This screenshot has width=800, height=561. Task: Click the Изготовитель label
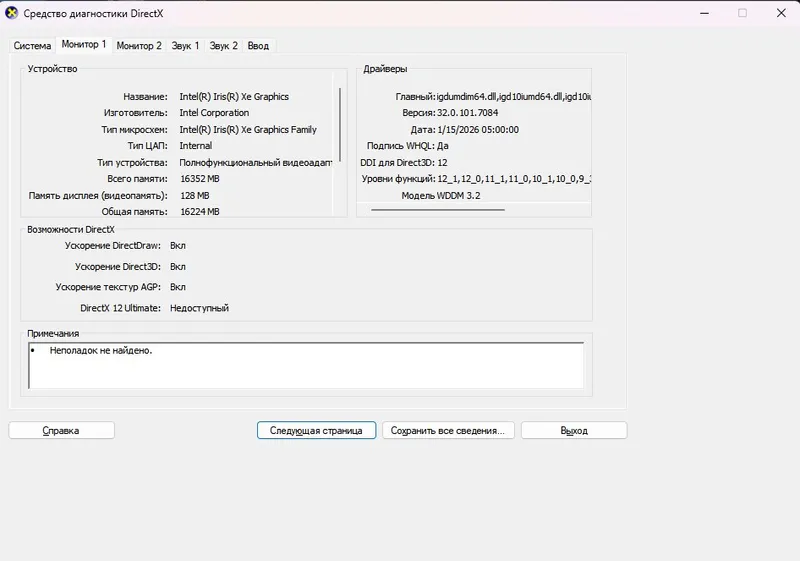(136, 113)
